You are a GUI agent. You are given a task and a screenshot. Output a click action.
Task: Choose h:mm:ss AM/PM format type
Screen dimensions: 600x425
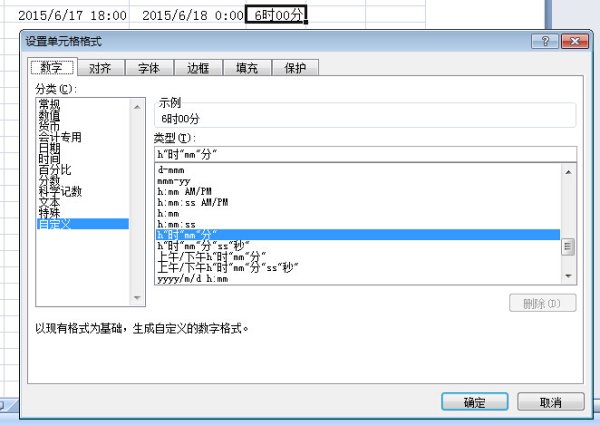[192, 202]
